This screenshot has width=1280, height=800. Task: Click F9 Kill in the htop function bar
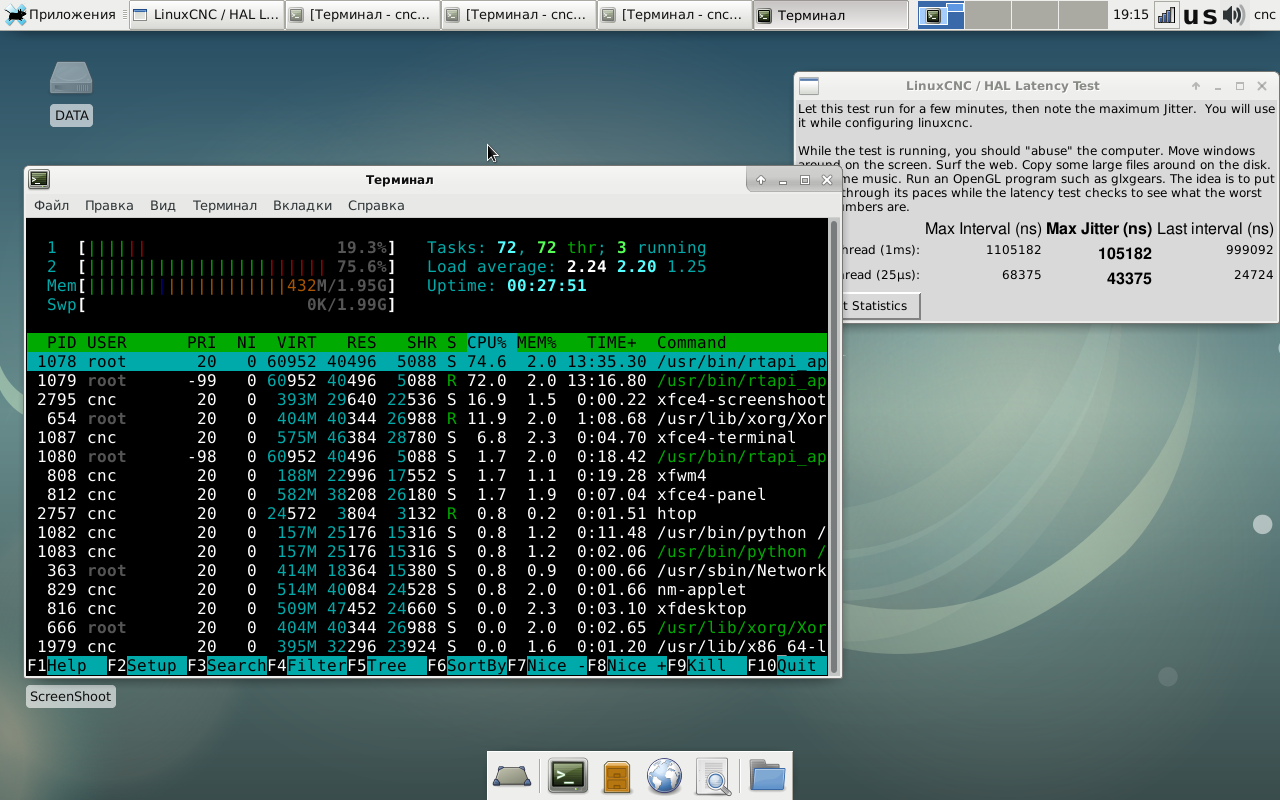coord(707,665)
